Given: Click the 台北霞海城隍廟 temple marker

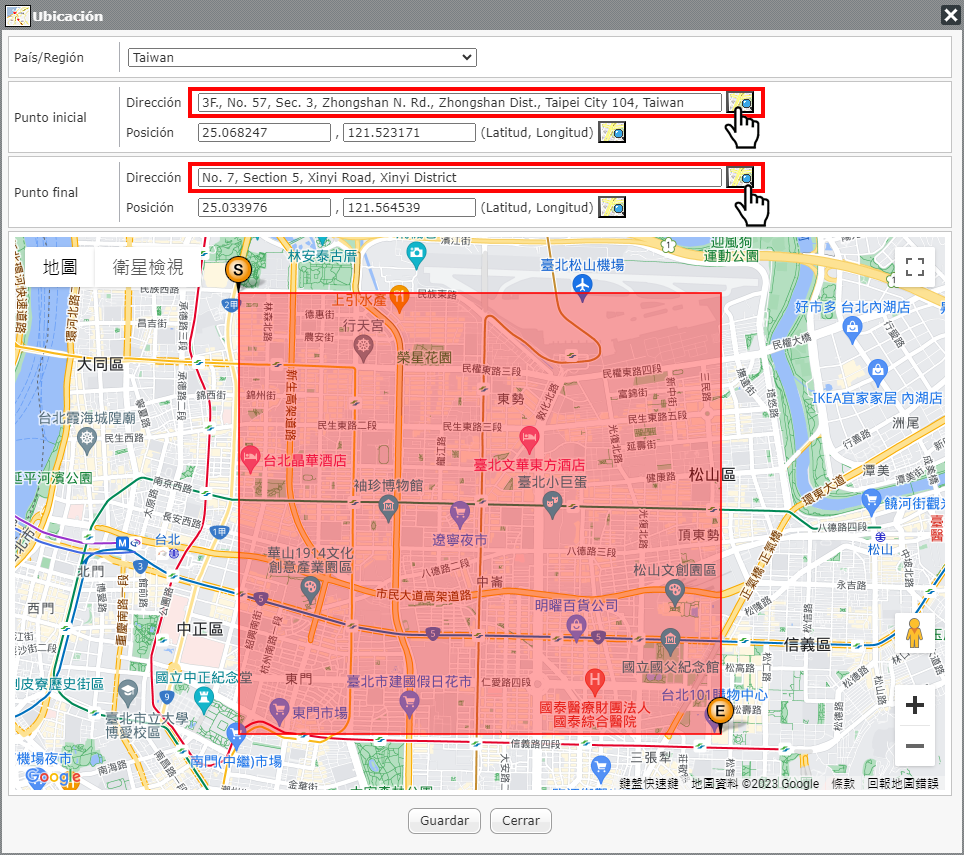Looking at the screenshot, I should [87, 439].
